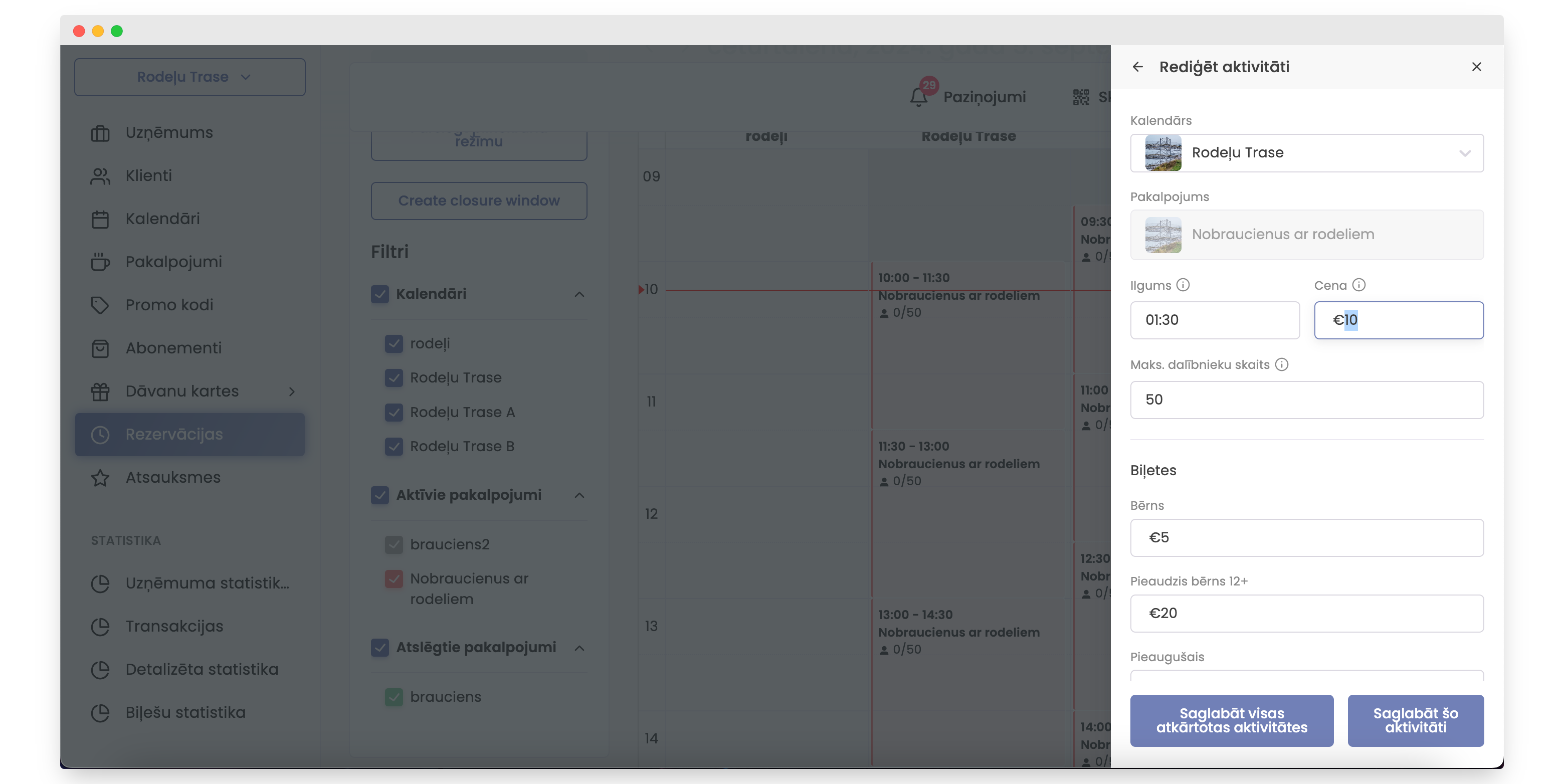This screenshot has height=784, width=1564.
Task: Click the Atsauksmes star icon
Action: tap(100, 478)
